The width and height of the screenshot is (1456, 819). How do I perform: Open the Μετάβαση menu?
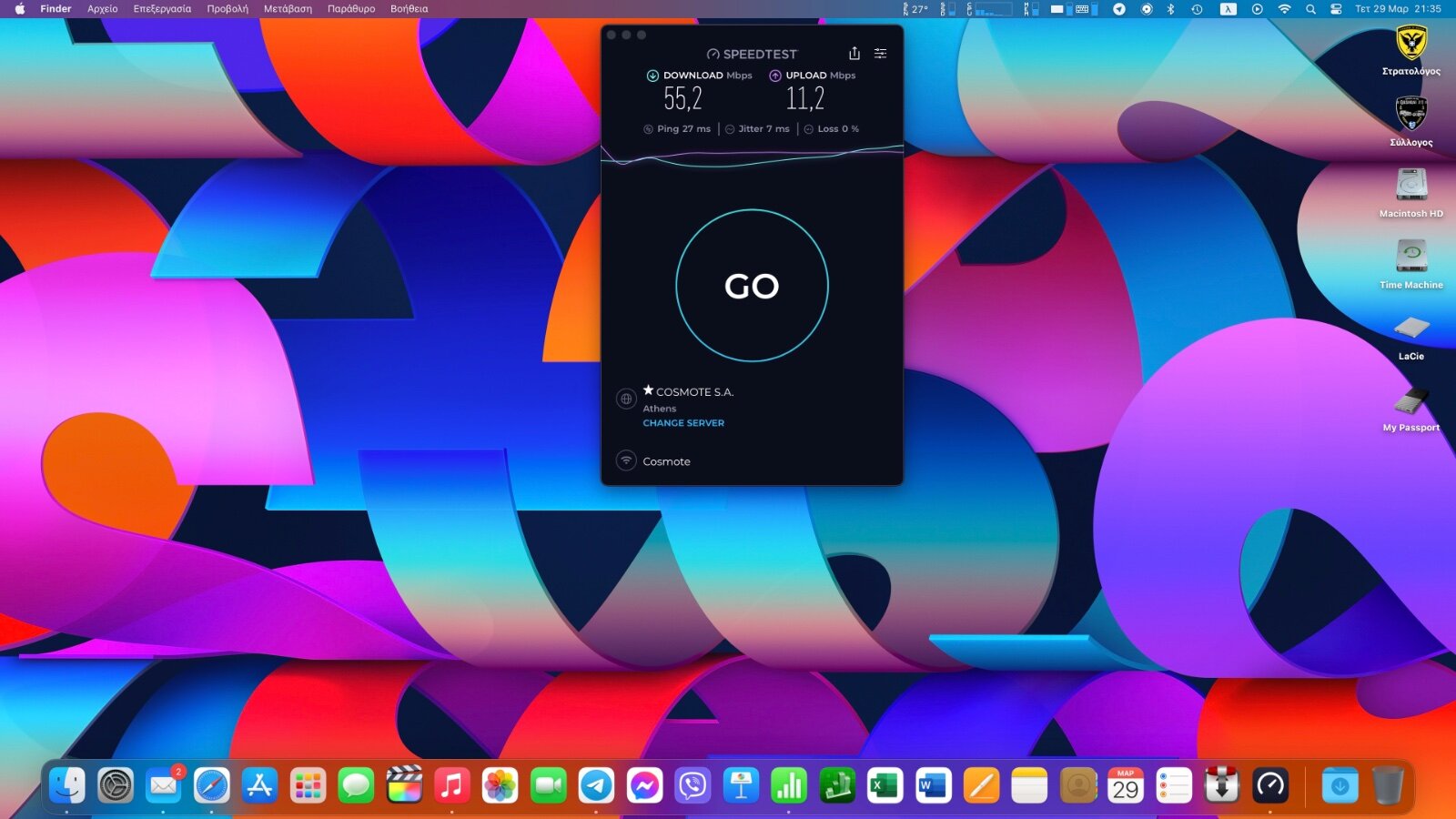(288, 9)
